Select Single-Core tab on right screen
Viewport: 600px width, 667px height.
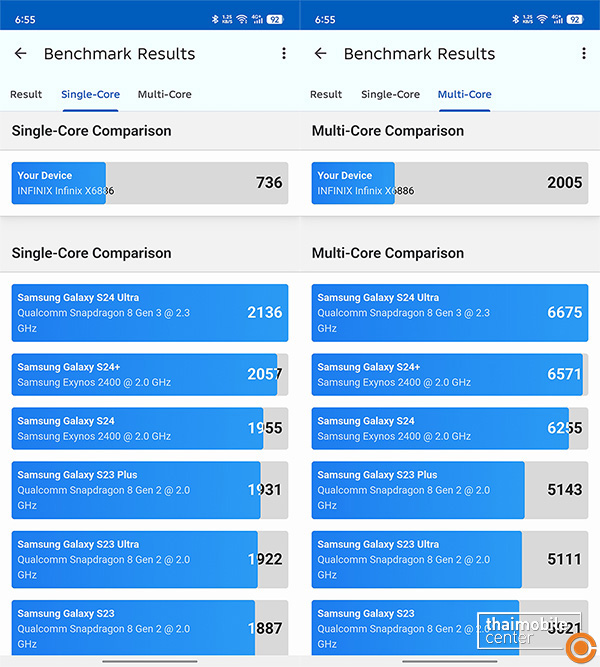tap(390, 94)
